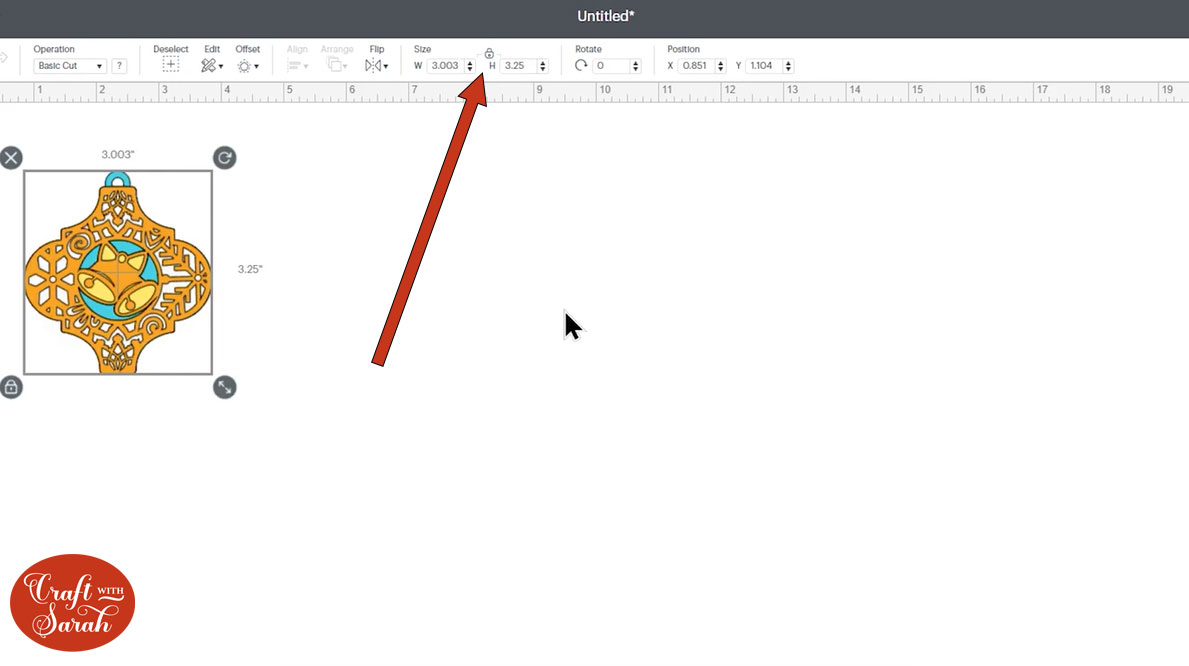
Task: Click the Rotate angle icon
Action: pyautogui.click(x=581, y=65)
